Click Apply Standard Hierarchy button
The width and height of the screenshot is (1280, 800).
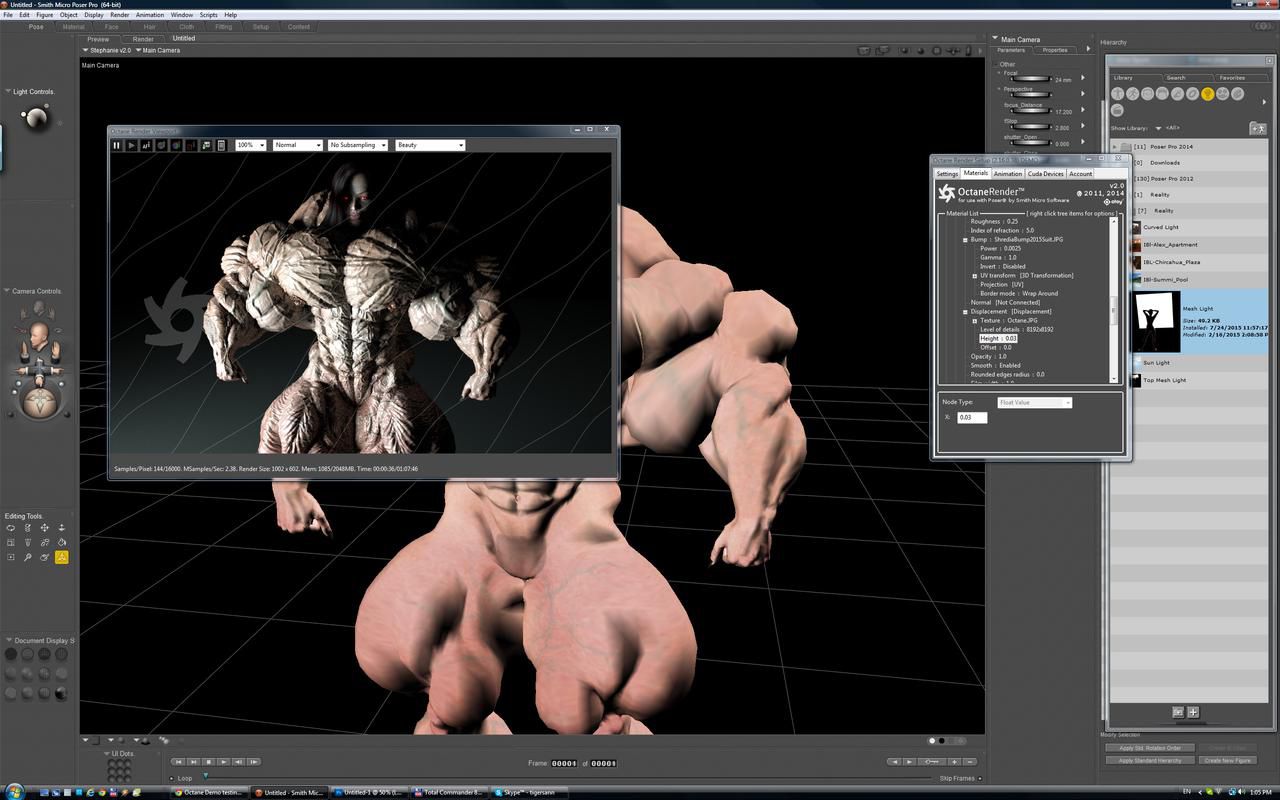click(x=1150, y=761)
